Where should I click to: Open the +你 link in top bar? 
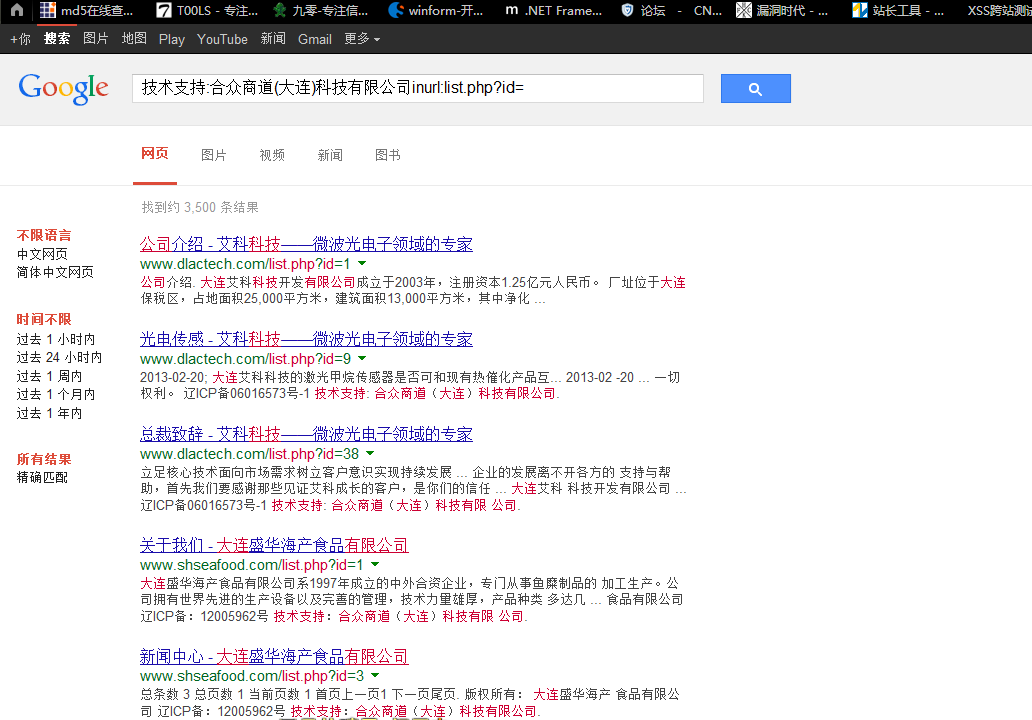click(x=20, y=39)
